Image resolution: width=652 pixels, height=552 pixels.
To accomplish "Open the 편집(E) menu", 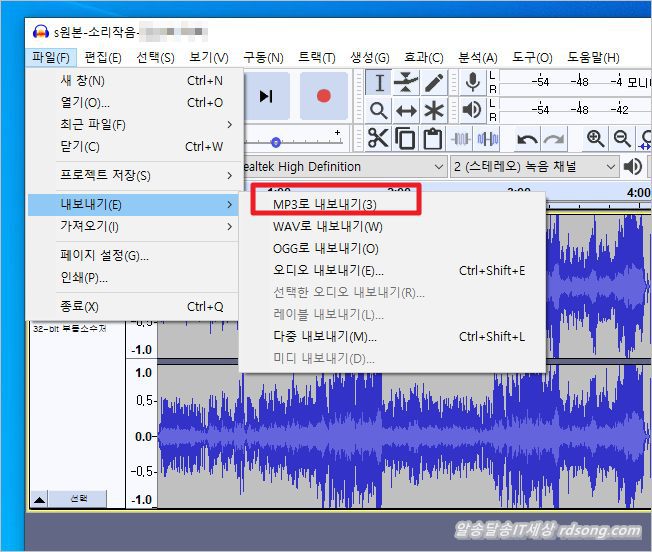I will 103,57.
